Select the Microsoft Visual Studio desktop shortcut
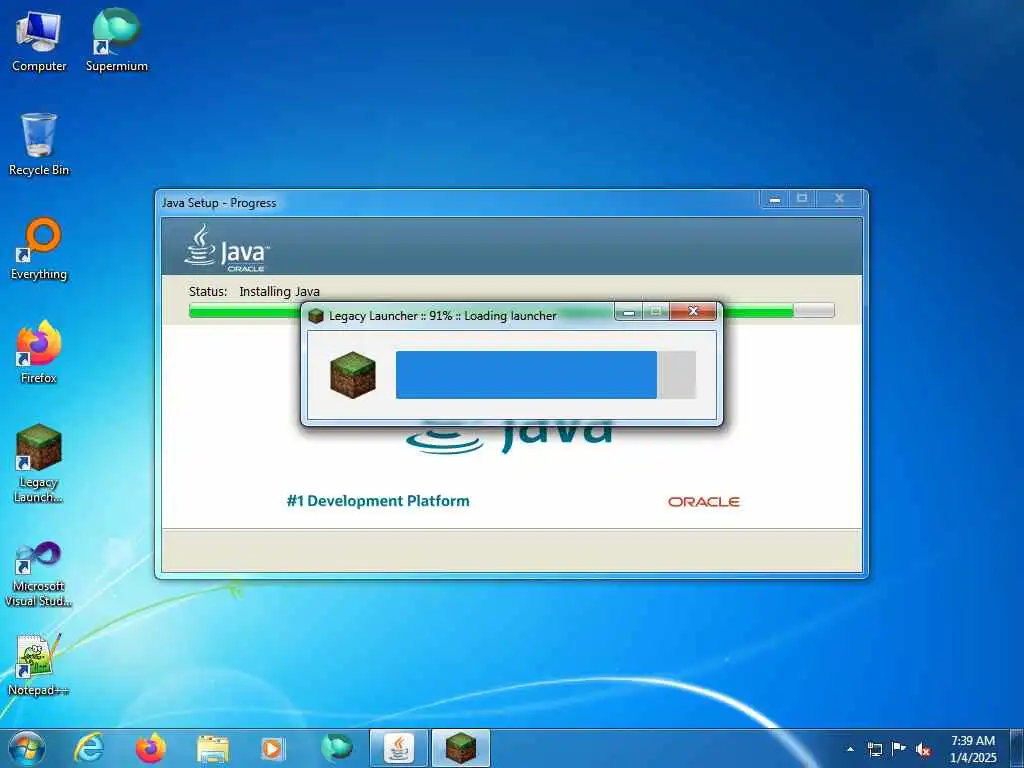The image size is (1024, 768). pyautogui.click(x=39, y=575)
